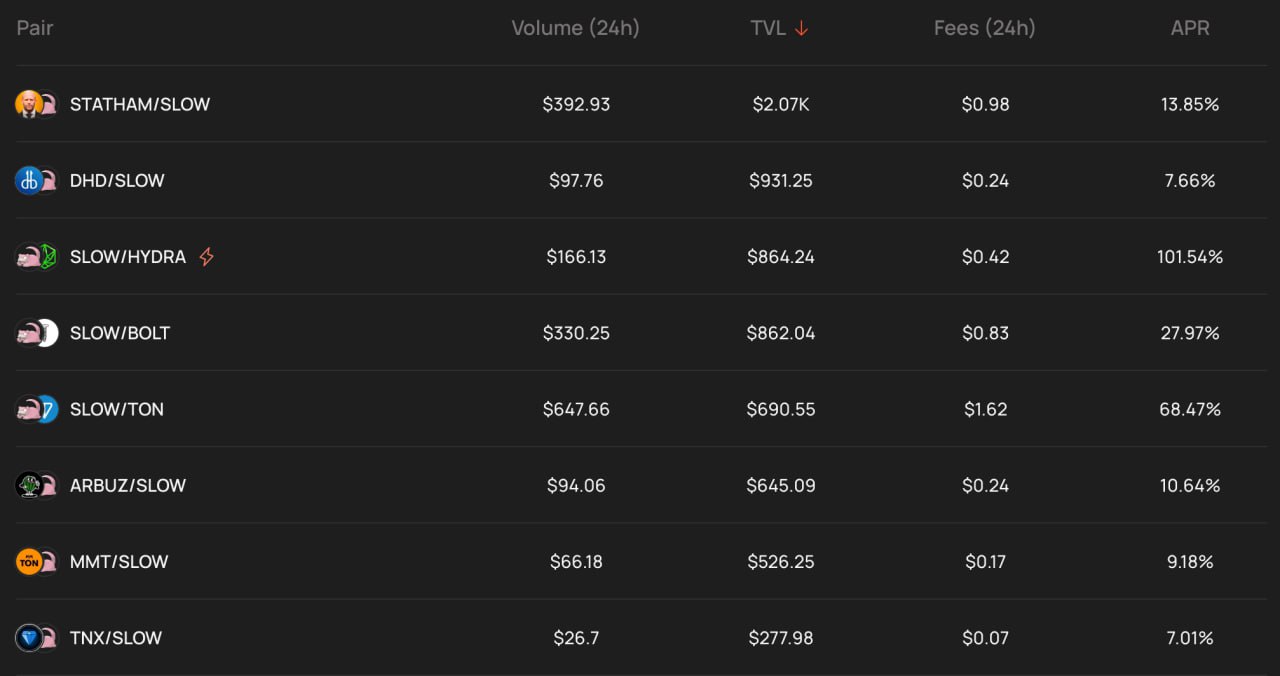Toggle TVL sort direction arrow
Image resolution: width=1280 pixels, height=676 pixels.
coord(801,28)
